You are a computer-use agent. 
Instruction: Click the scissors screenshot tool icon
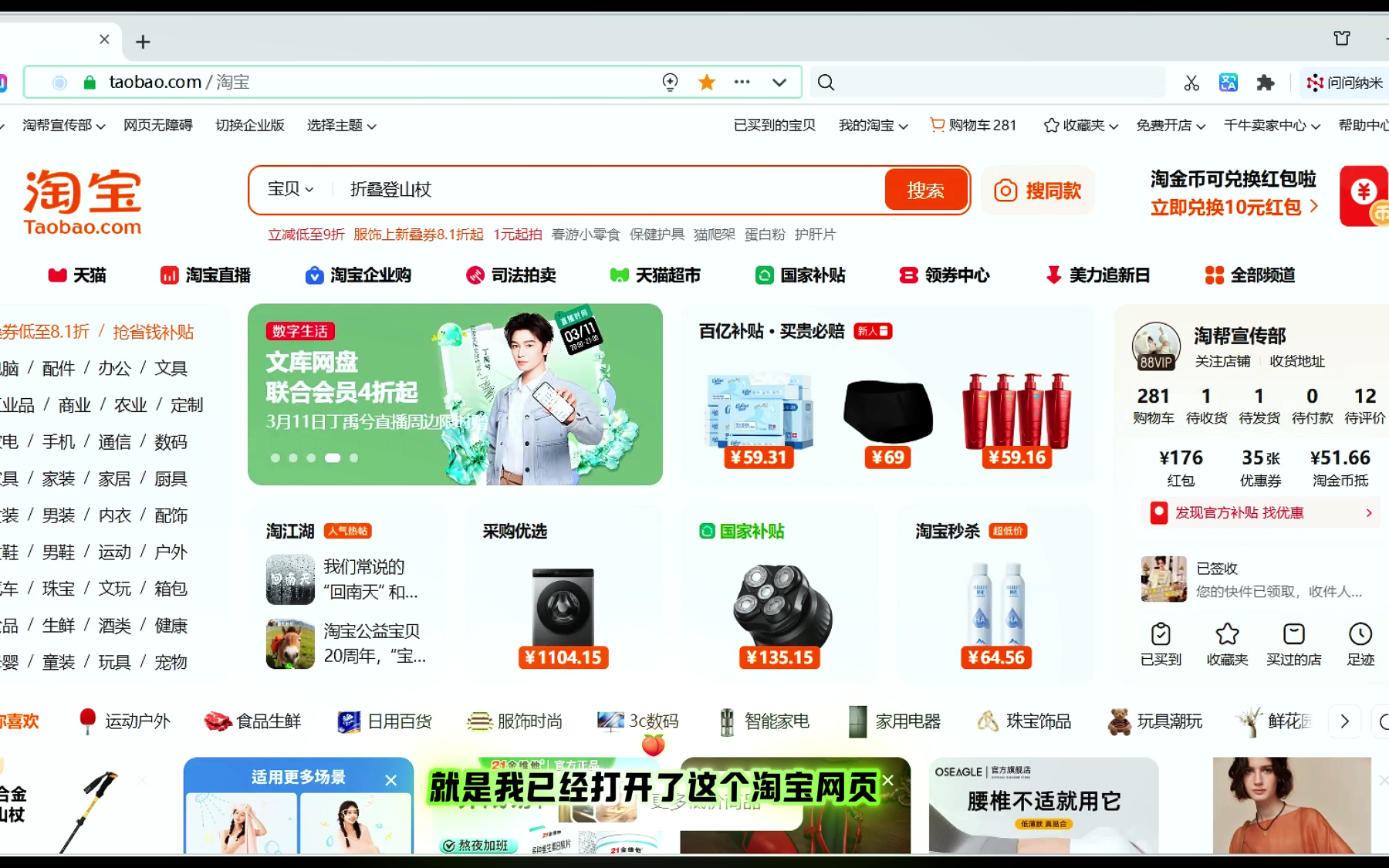coord(1191,83)
